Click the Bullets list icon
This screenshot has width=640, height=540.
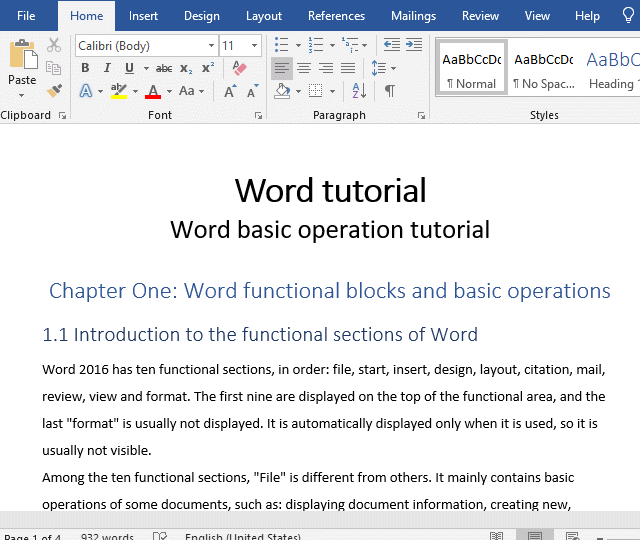(x=282, y=45)
